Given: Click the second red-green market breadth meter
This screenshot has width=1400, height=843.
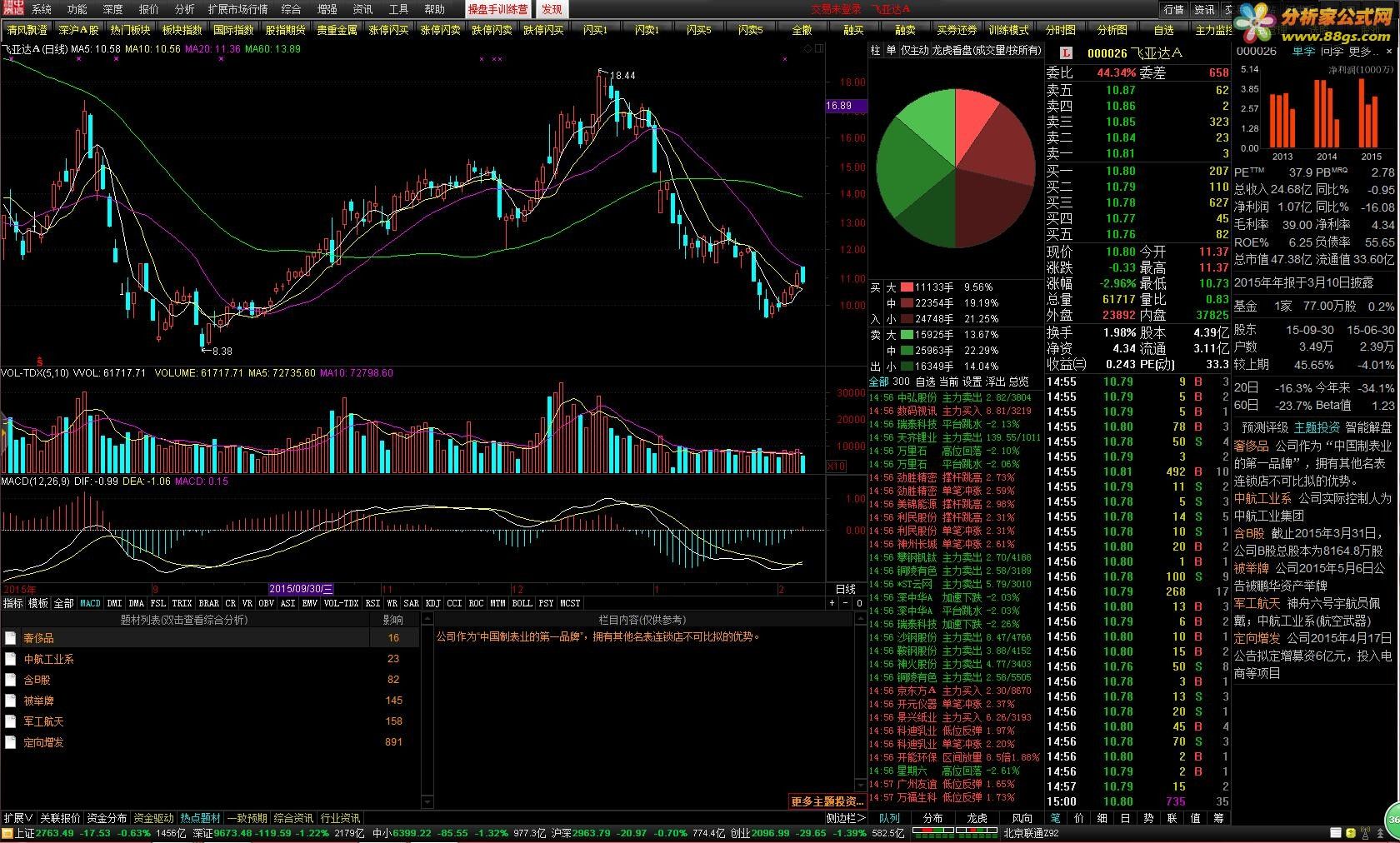Looking at the screenshot, I should tap(977, 833).
